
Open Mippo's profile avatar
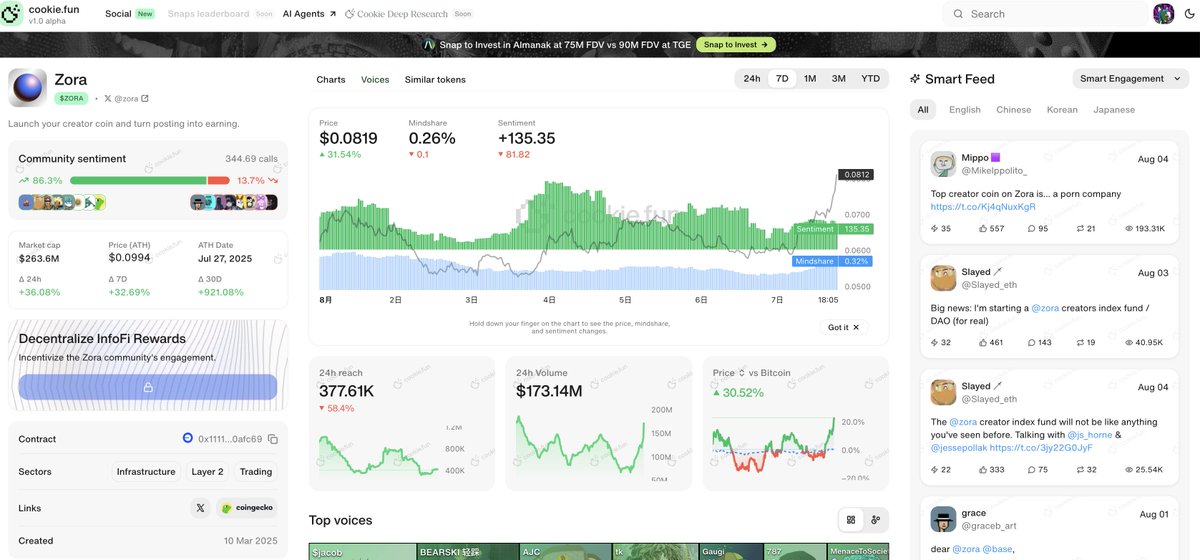(943, 165)
